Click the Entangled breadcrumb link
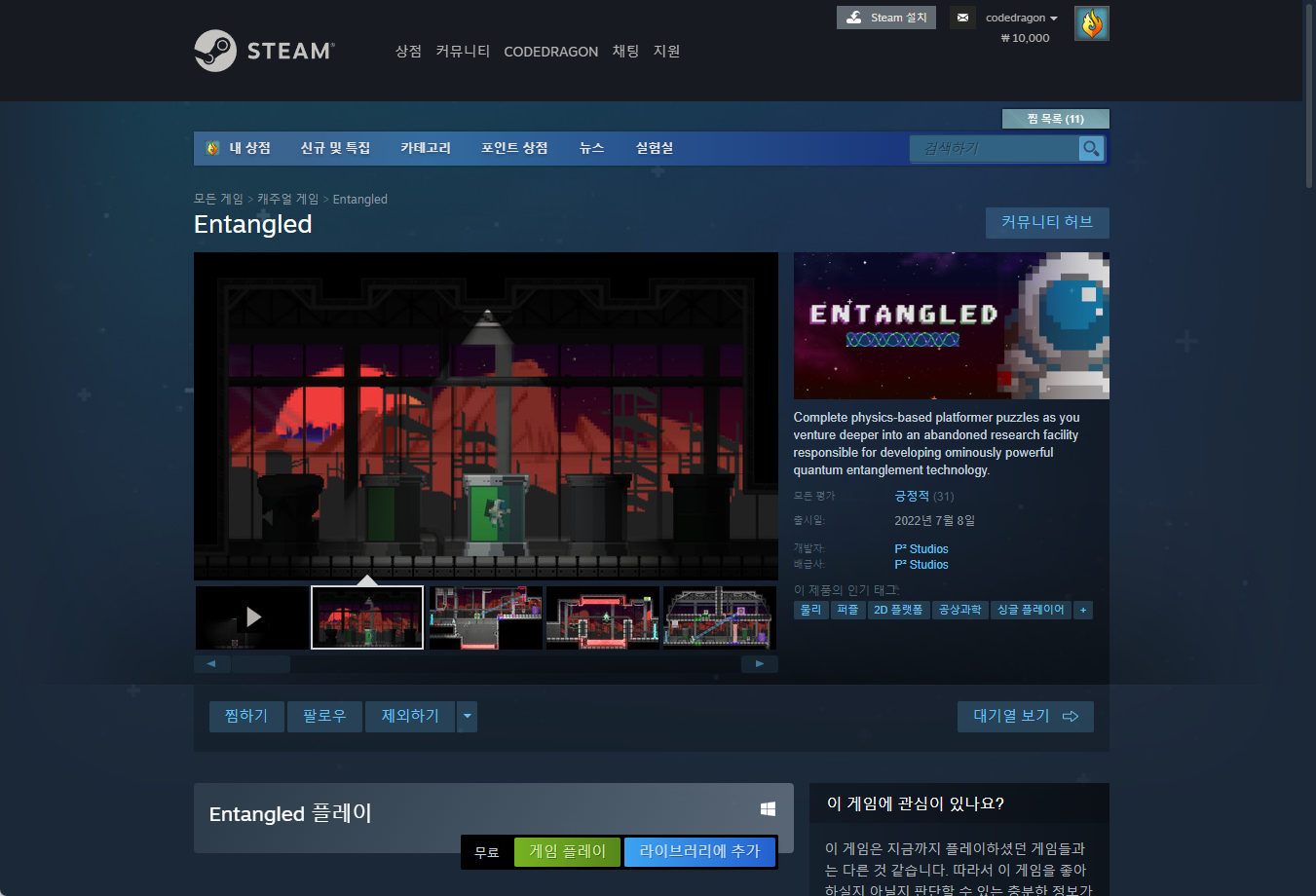The height and width of the screenshot is (896, 1316). click(x=359, y=199)
